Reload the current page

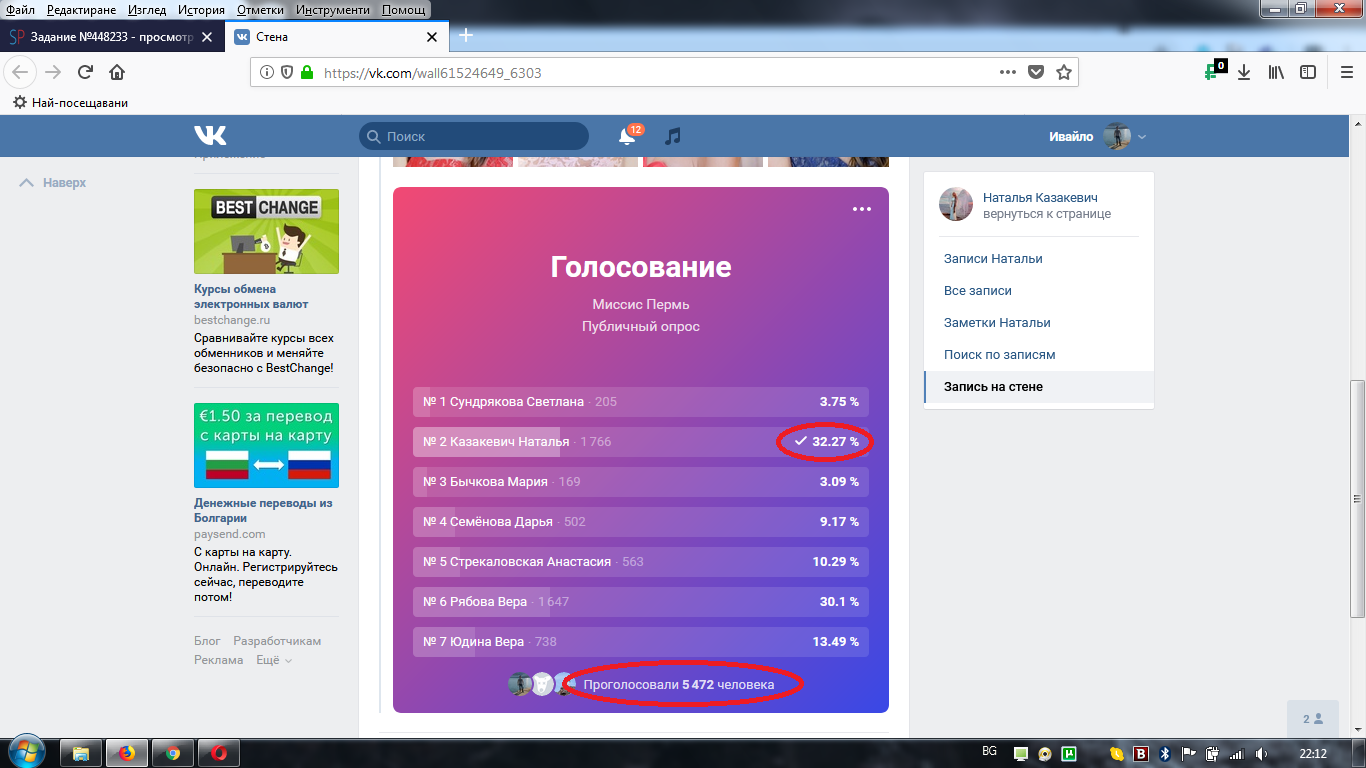(85, 72)
